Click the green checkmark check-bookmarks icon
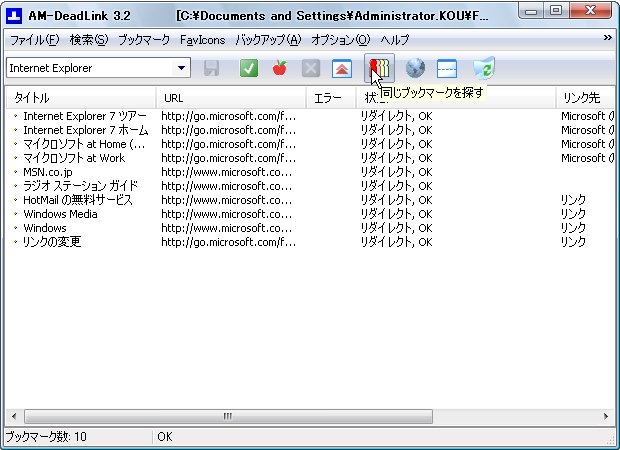 tap(249, 68)
